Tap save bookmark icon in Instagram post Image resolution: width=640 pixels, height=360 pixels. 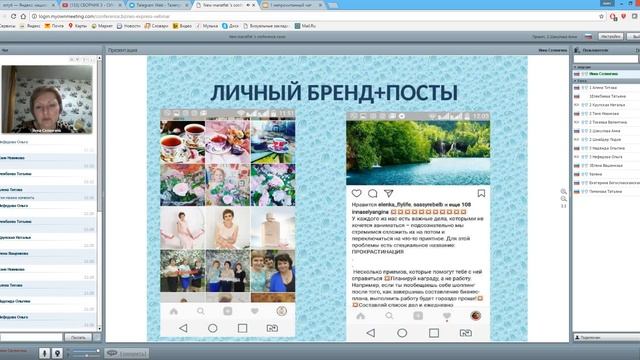[481, 193]
